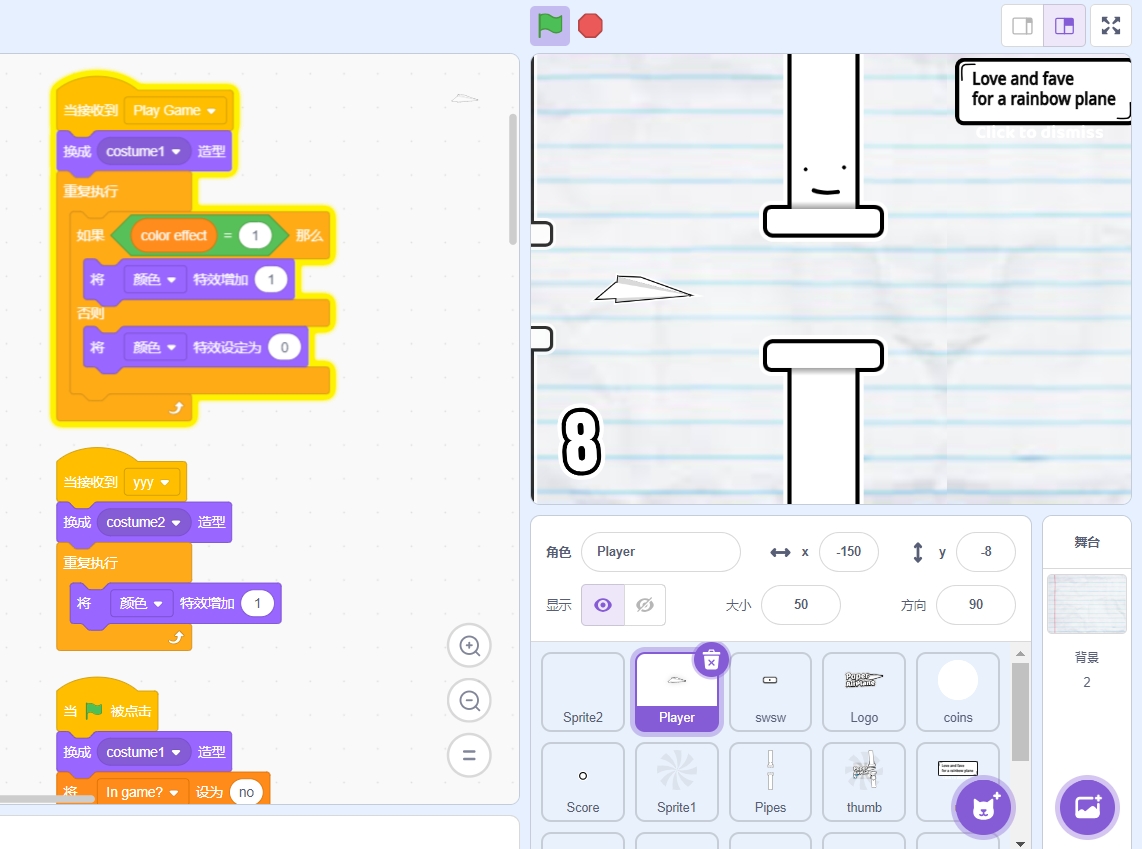Select the stage backdrop thumbnail
1142x849 pixels.
tap(1087, 604)
